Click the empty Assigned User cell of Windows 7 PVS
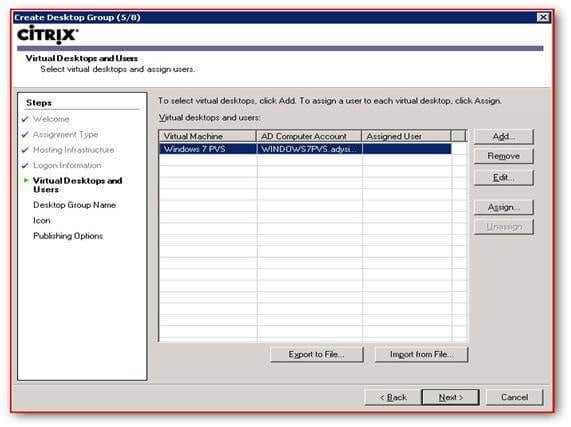This screenshot has width=571, height=427. coord(407,149)
